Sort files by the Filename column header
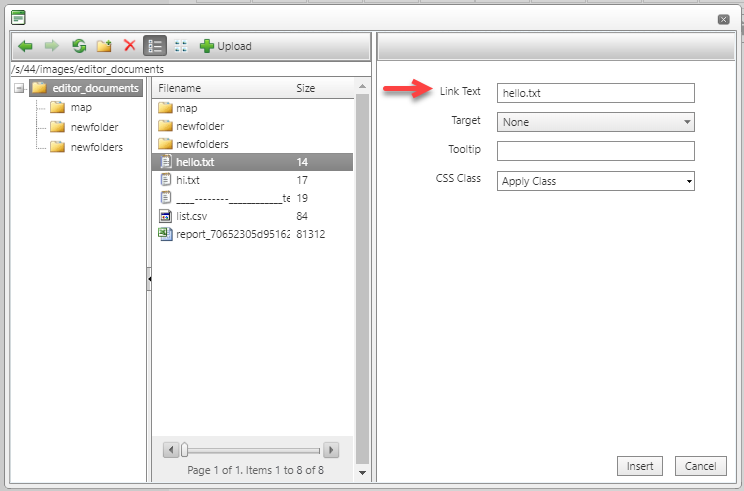This screenshot has height=491, width=744. click(x=181, y=88)
